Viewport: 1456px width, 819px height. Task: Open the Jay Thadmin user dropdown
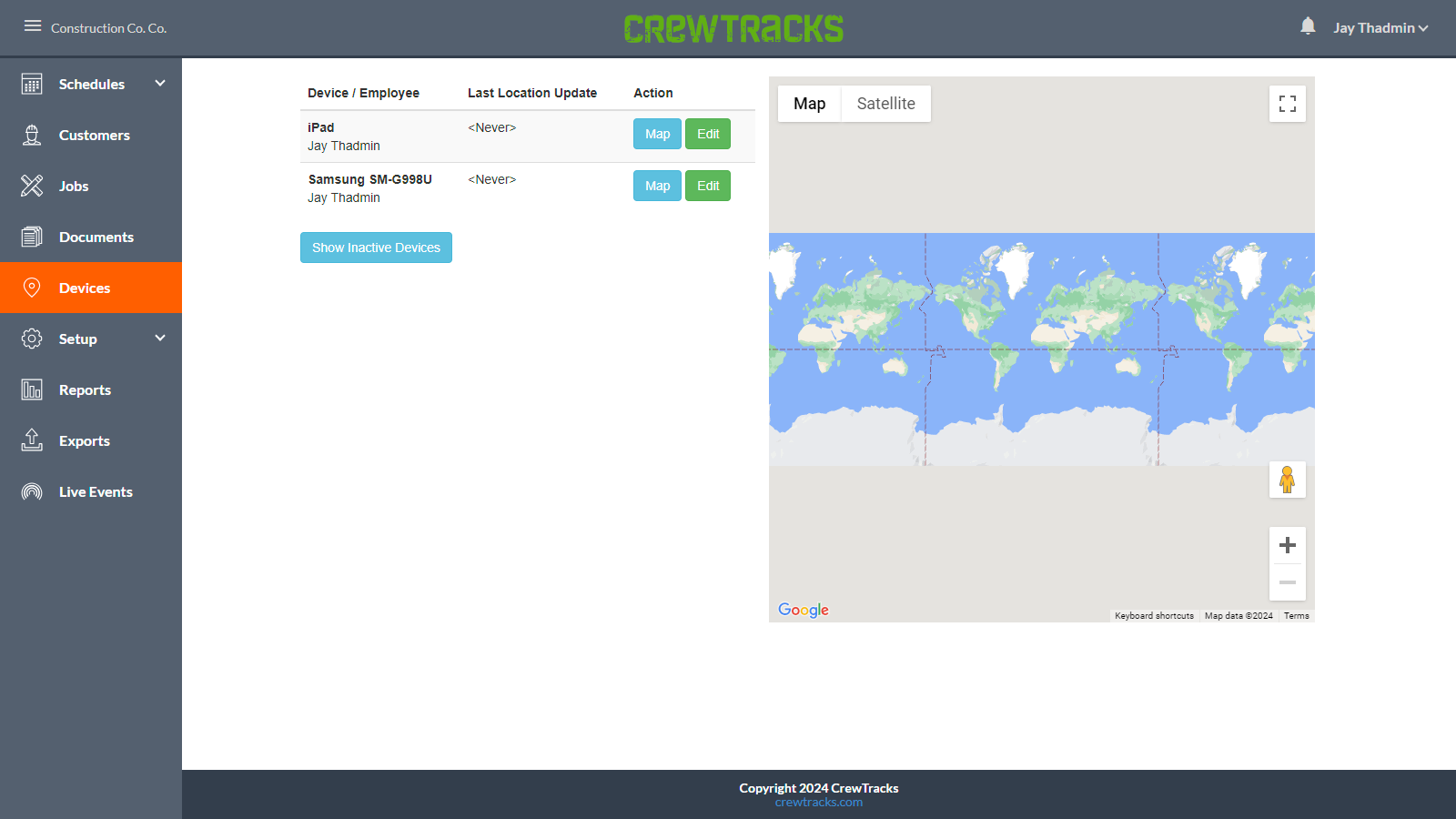coord(1380,28)
